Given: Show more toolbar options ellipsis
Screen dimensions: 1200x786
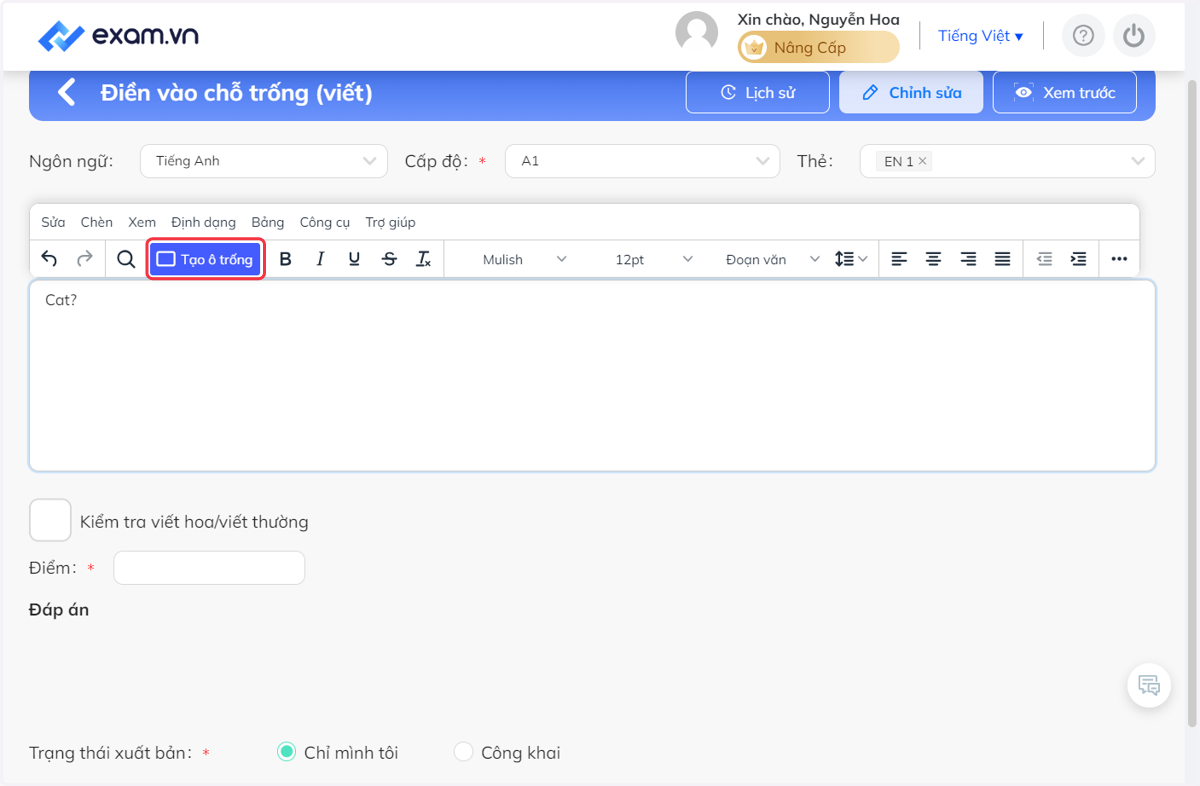Looking at the screenshot, I should (1119, 259).
